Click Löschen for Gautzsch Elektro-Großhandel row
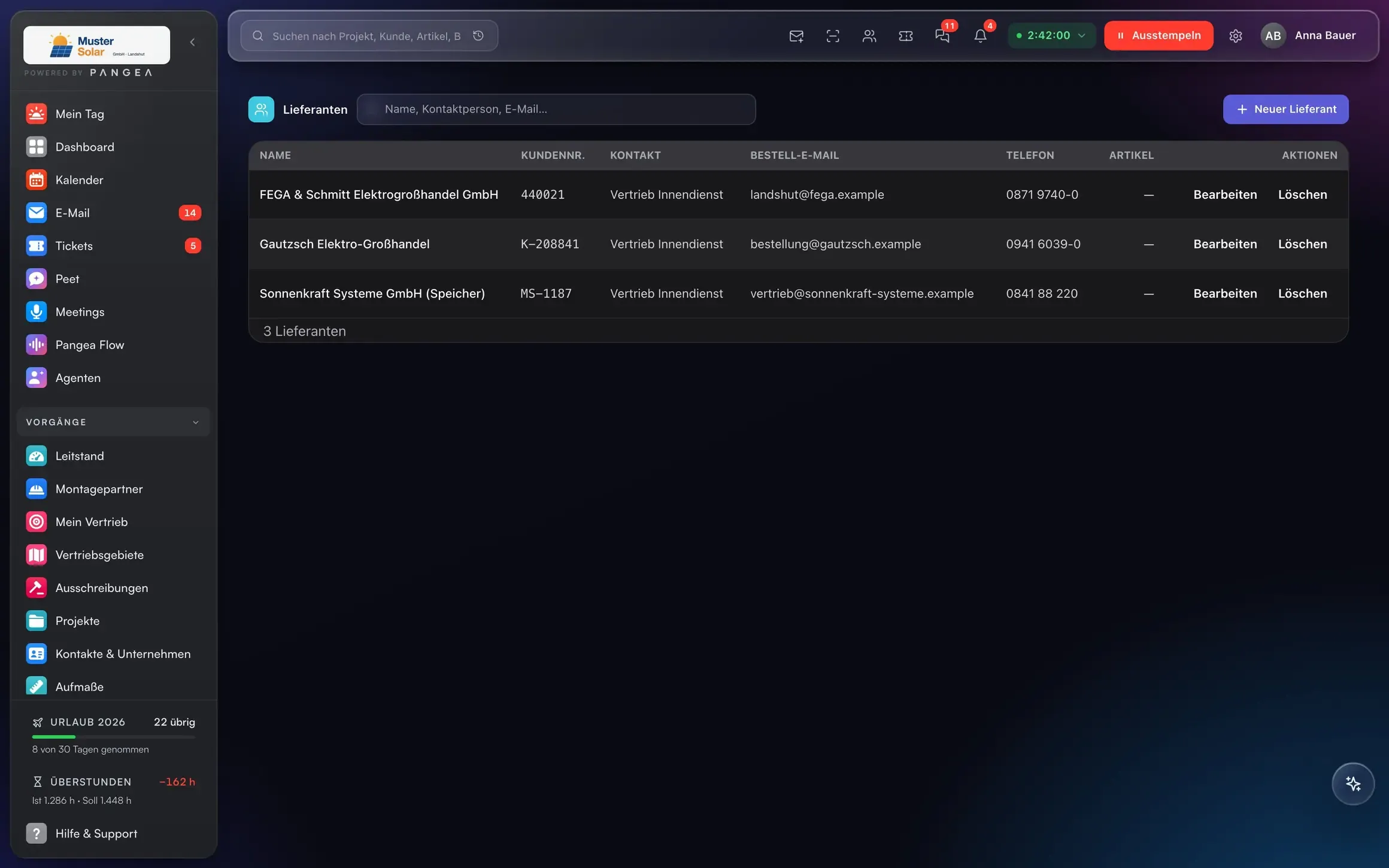The width and height of the screenshot is (1389, 868). (x=1302, y=244)
